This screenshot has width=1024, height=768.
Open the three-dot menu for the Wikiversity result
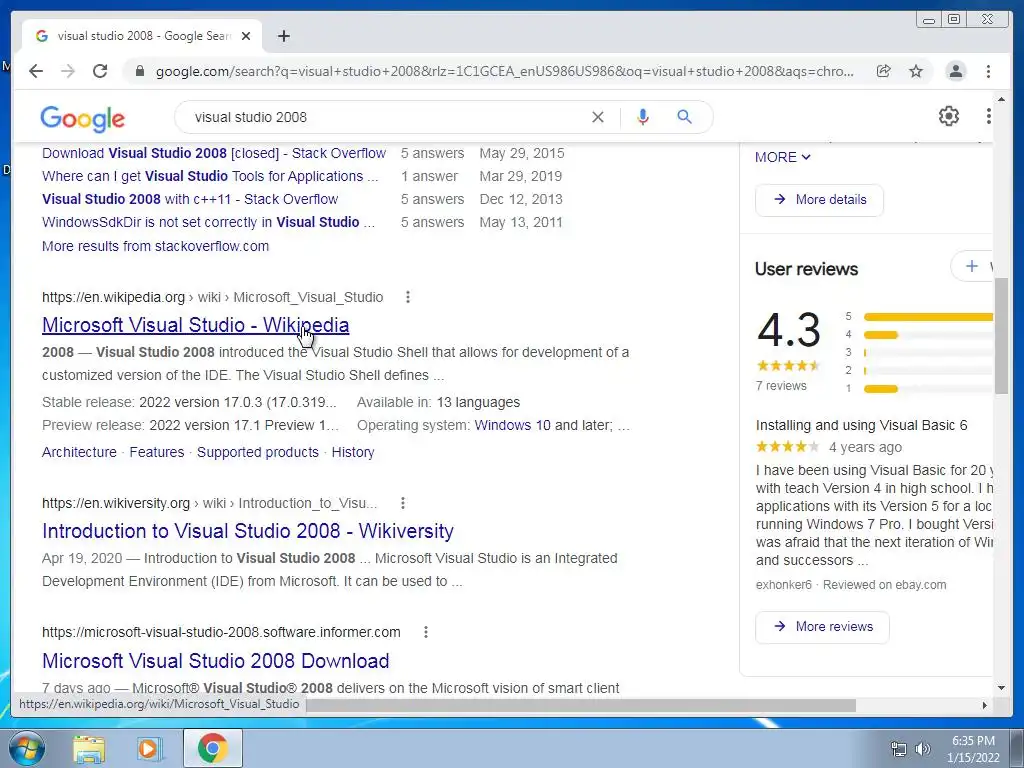point(403,503)
